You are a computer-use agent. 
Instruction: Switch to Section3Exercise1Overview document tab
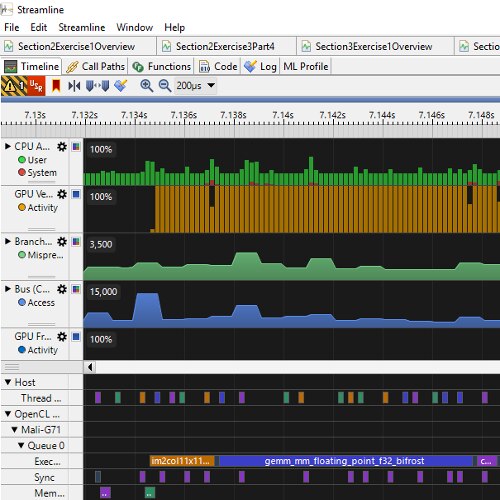(374, 46)
